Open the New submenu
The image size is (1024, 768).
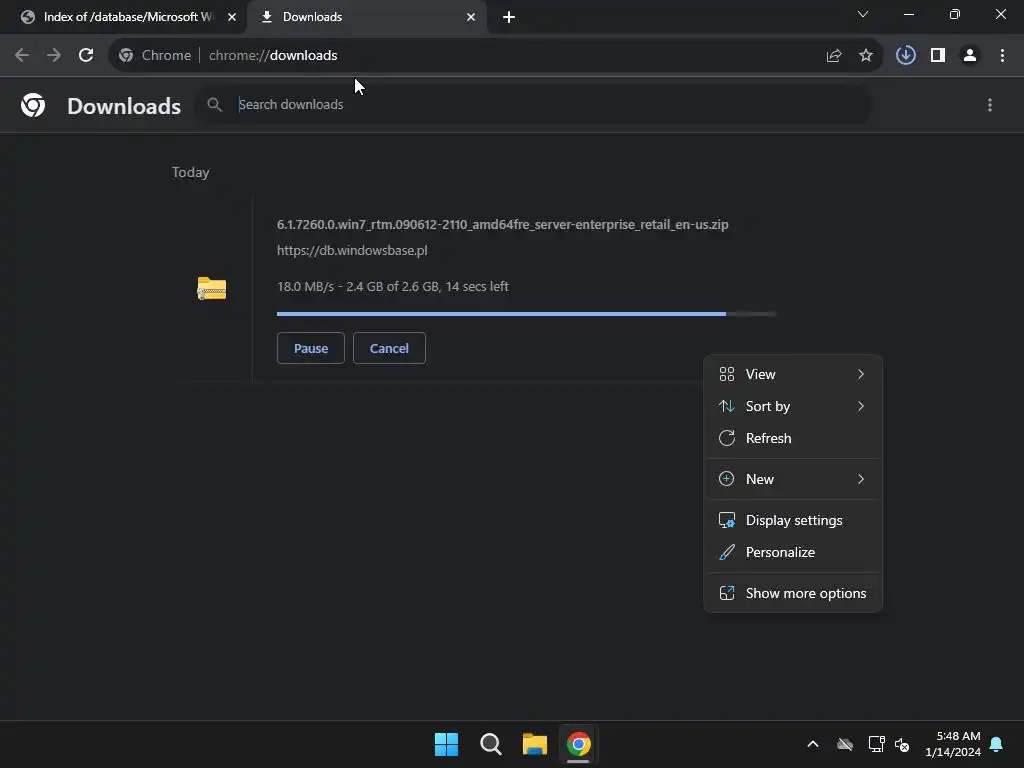[793, 479]
